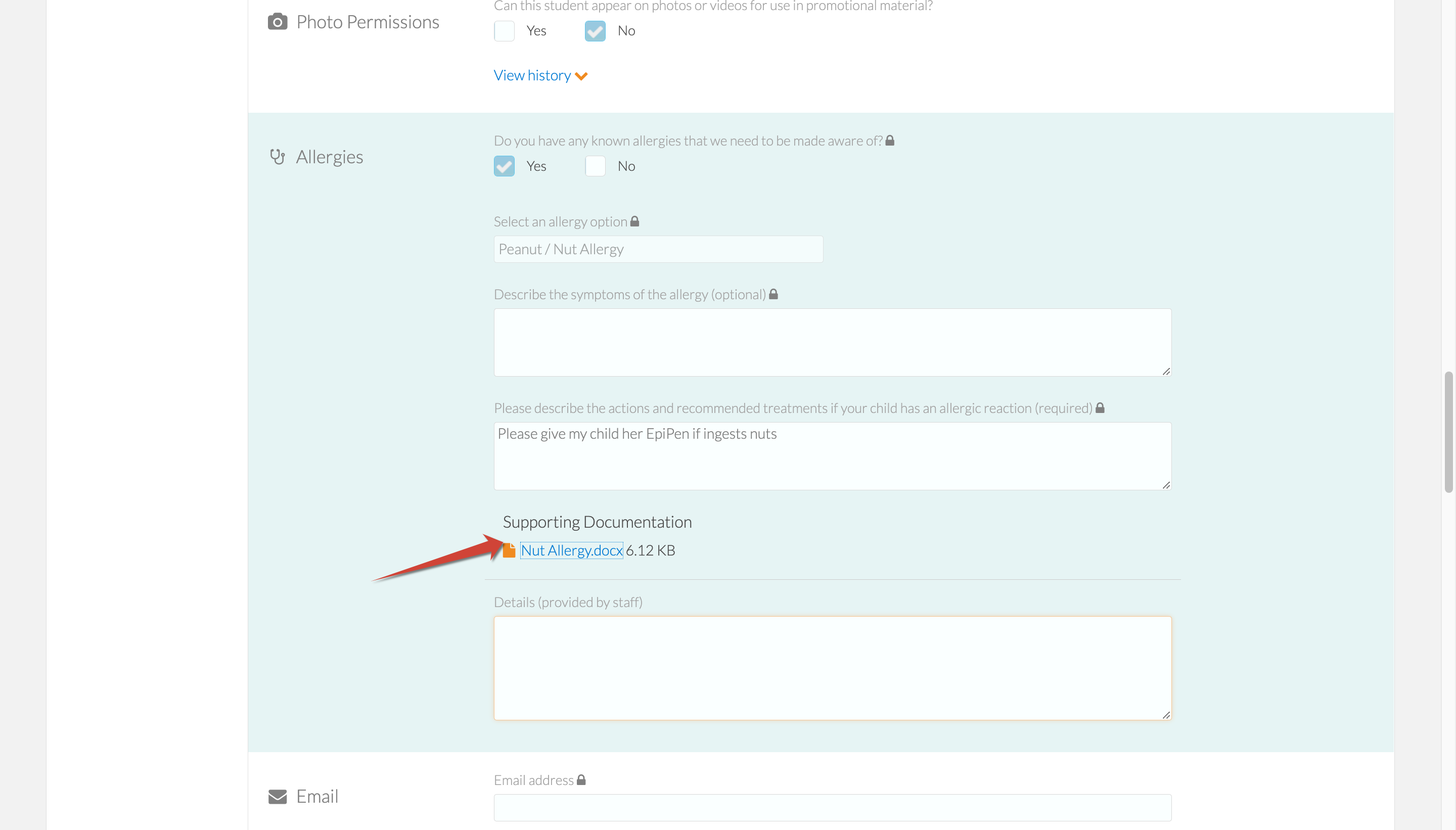This screenshot has width=1456, height=830.
Task: Click the Allergies section heading
Action: (x=330, y=157)
